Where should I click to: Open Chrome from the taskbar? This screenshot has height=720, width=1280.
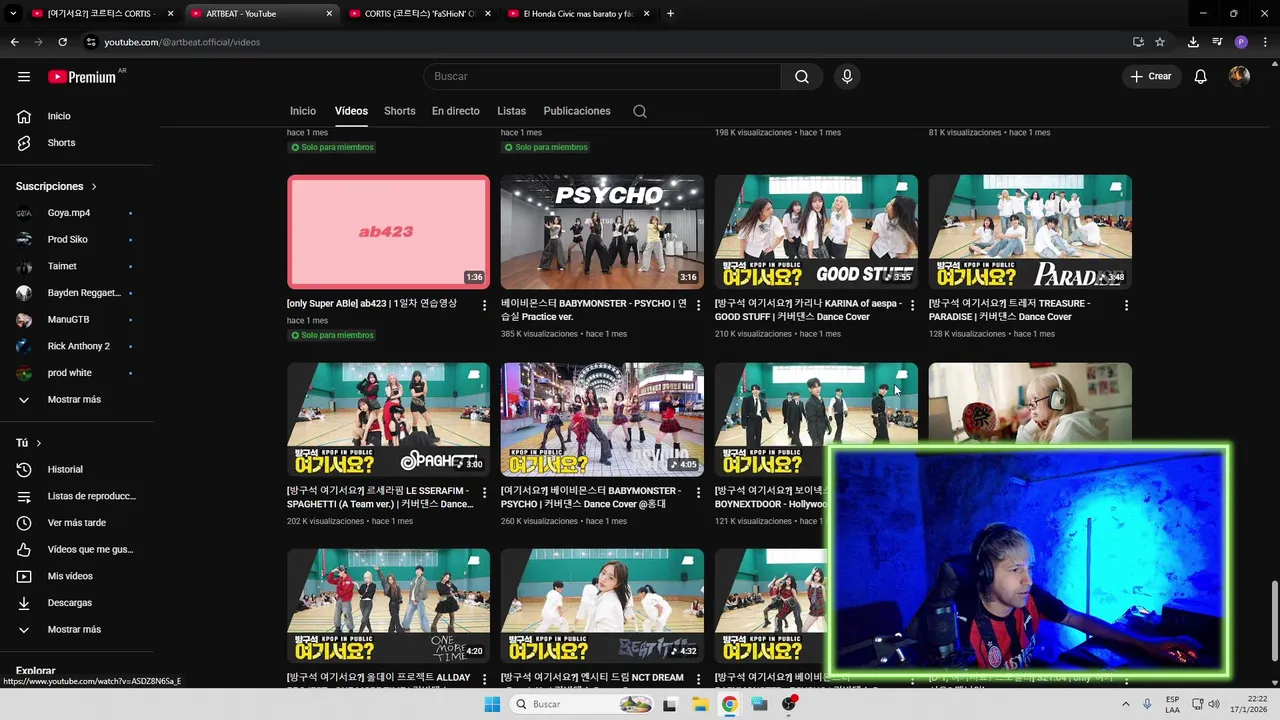tap(730, 704)
